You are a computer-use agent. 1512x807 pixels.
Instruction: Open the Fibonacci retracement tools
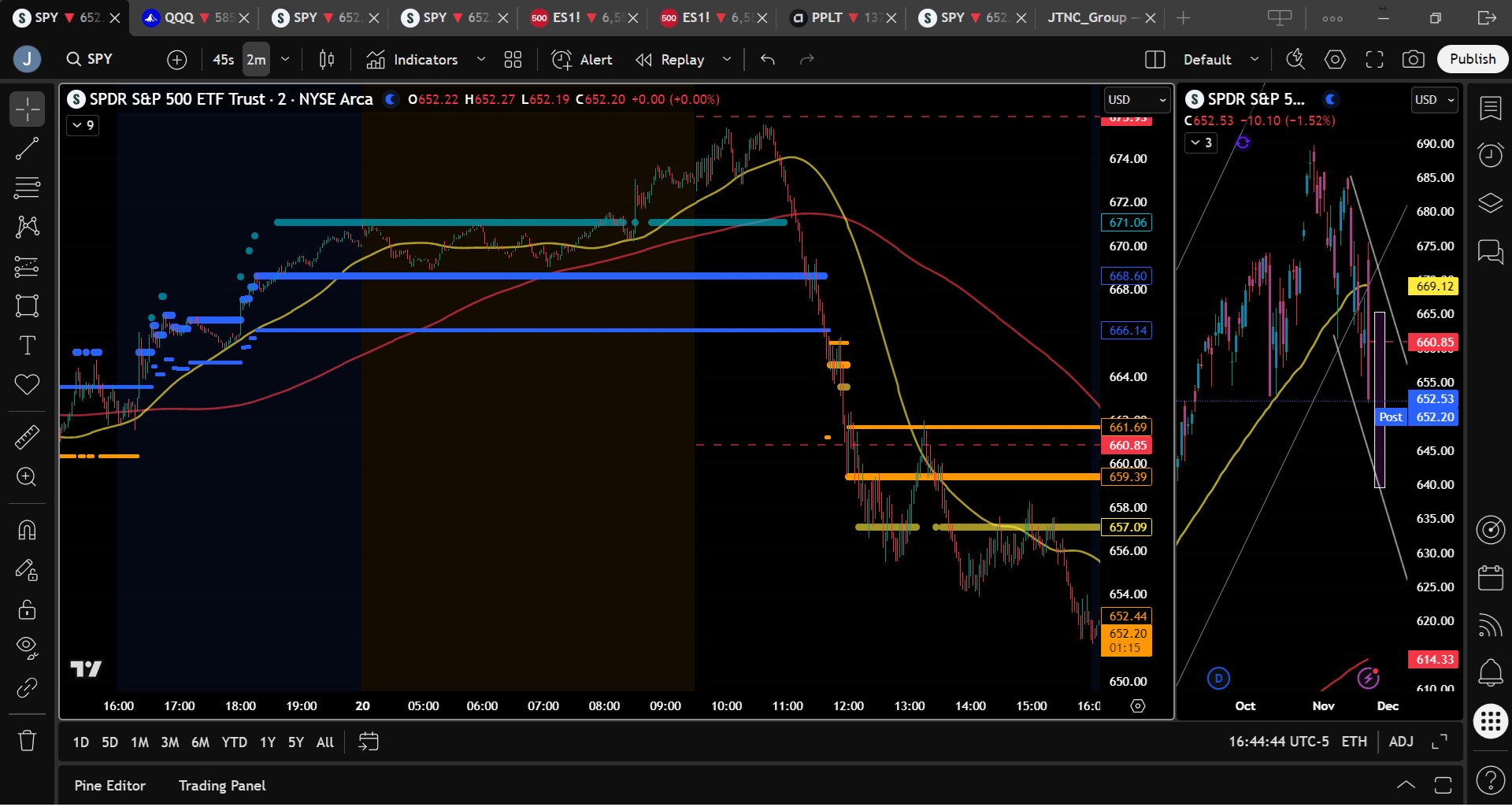click(x=27, y=187)
